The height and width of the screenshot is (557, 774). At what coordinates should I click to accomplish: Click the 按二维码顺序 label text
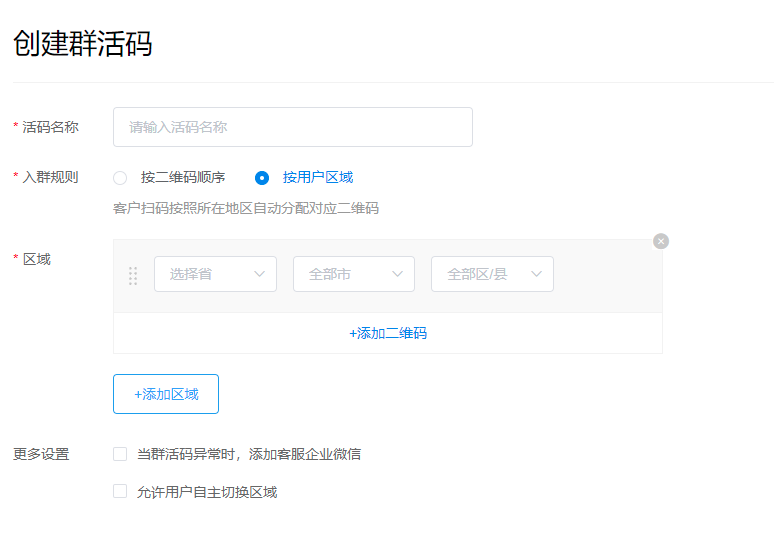point(182,178)
